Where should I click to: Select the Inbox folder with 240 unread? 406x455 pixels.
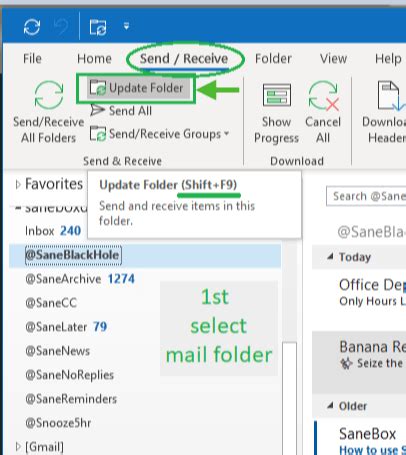pyautogui.click(x=53, y=231)
